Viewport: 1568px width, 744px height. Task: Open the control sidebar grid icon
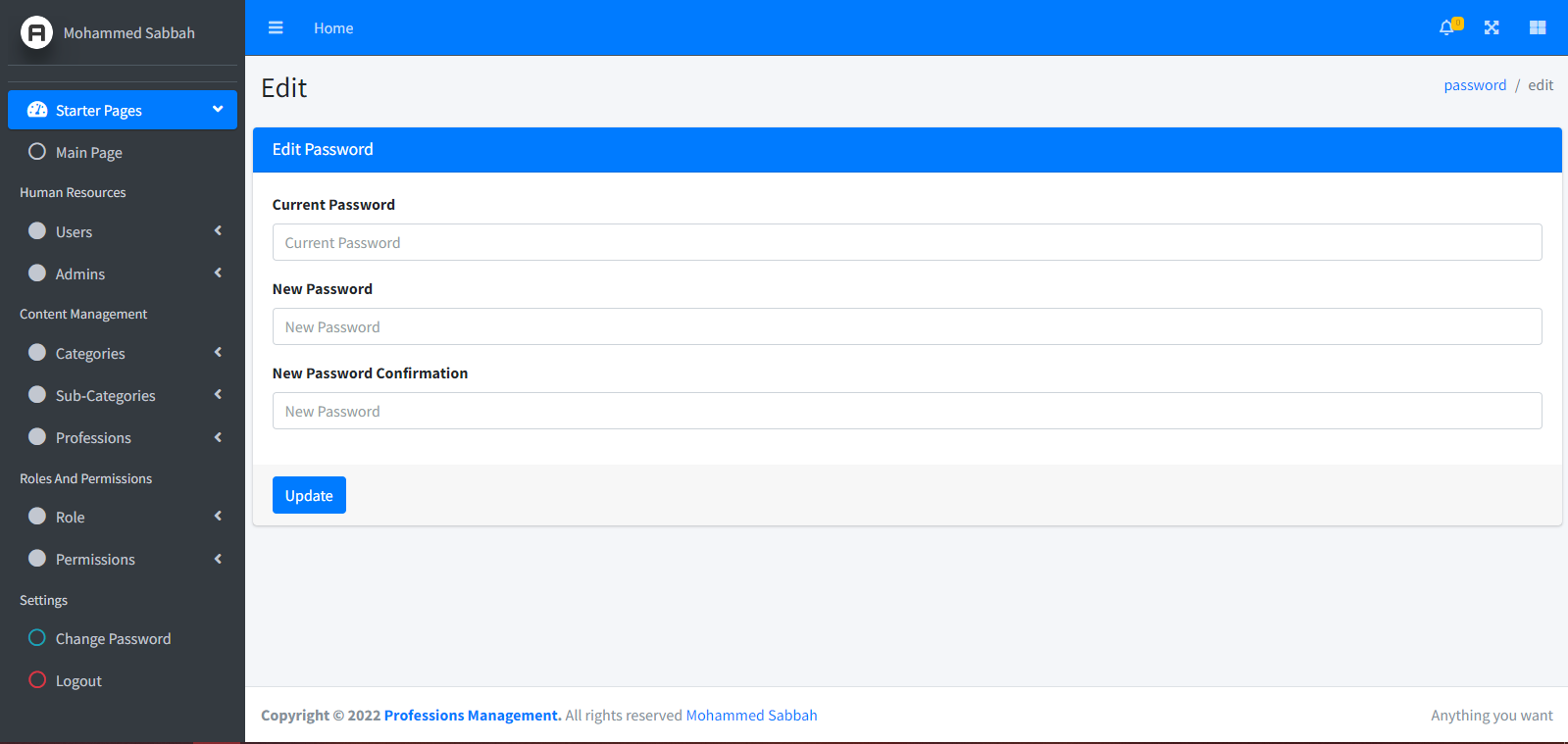[1537, 27]
